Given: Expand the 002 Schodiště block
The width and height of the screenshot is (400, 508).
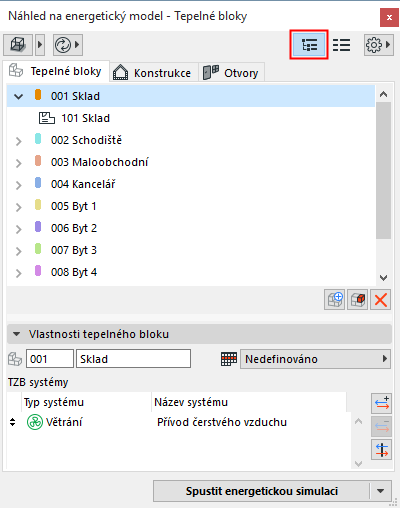Looking at the screenshot, I should tap(19, 141).
